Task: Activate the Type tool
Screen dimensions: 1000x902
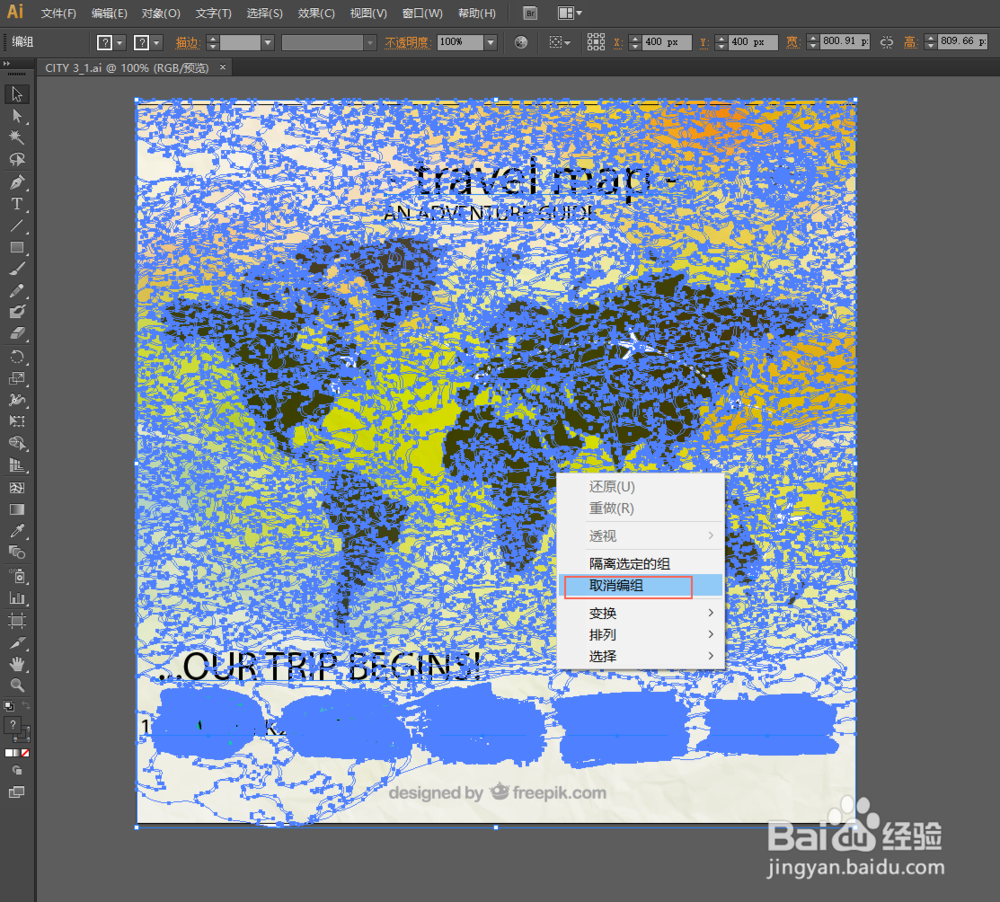Action: pyautogui.click(x=16, y=204)
